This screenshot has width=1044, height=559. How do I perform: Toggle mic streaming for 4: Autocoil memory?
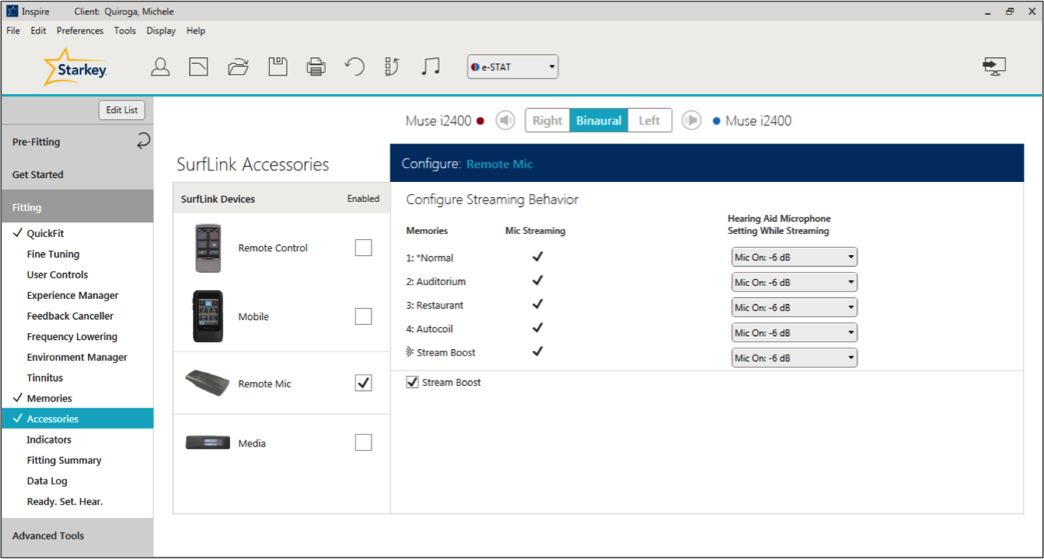tap(537, 327)
